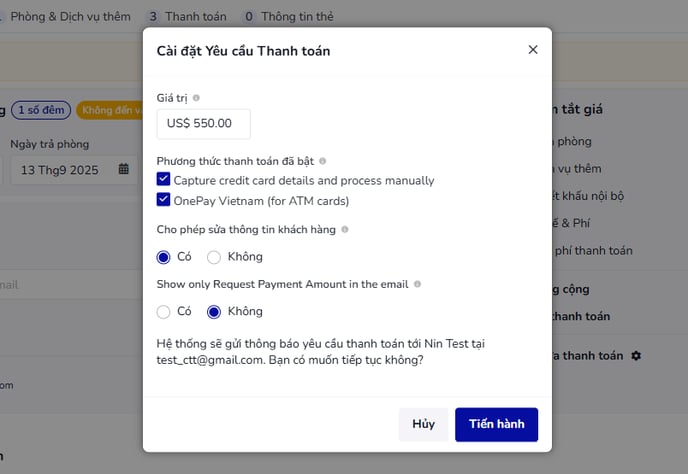Uncheck Capture credit card details checkbox
688x474 pixels.
click(x=163, y=179)
